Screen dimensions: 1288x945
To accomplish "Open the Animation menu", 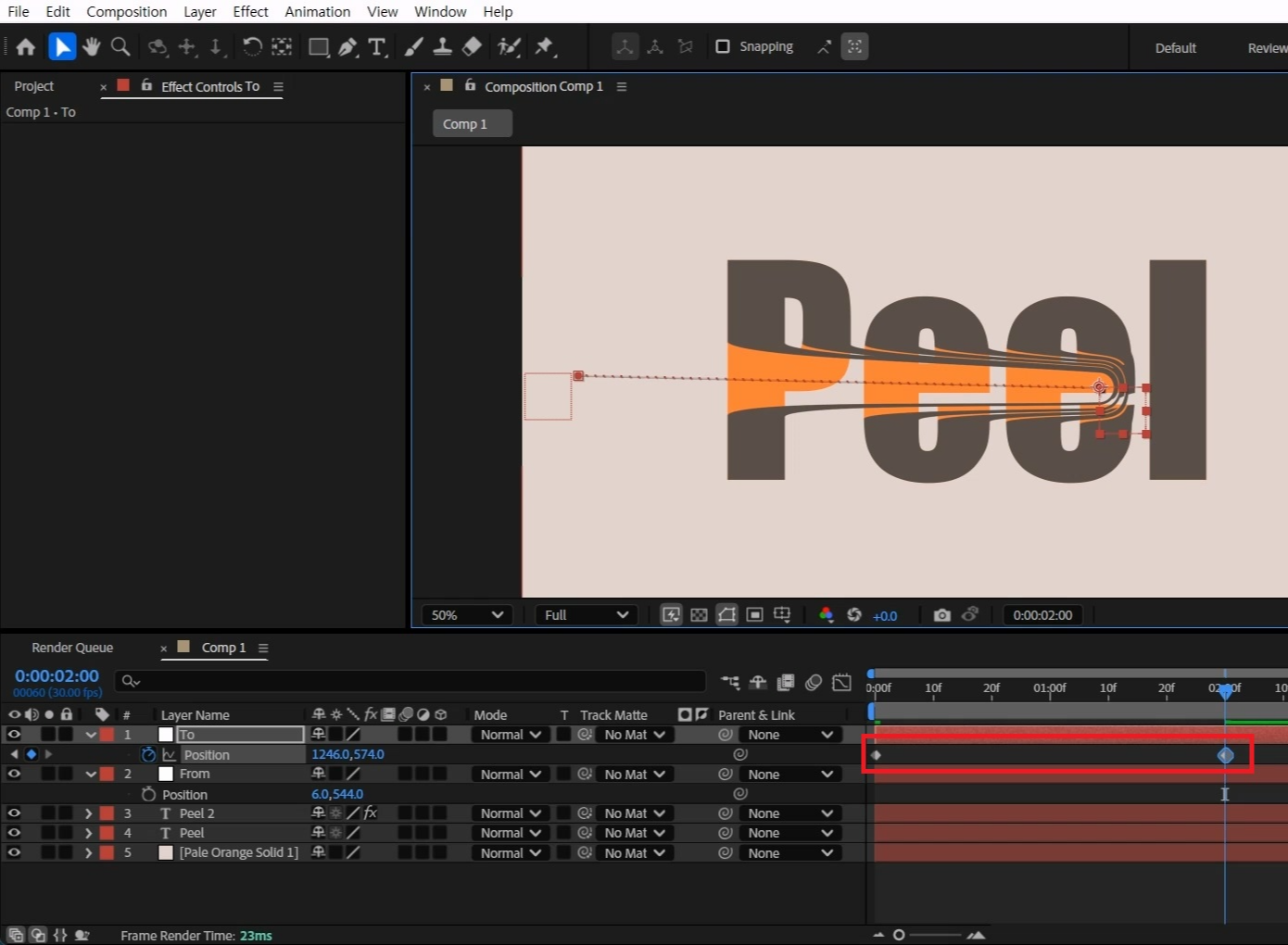I will 317,12.
